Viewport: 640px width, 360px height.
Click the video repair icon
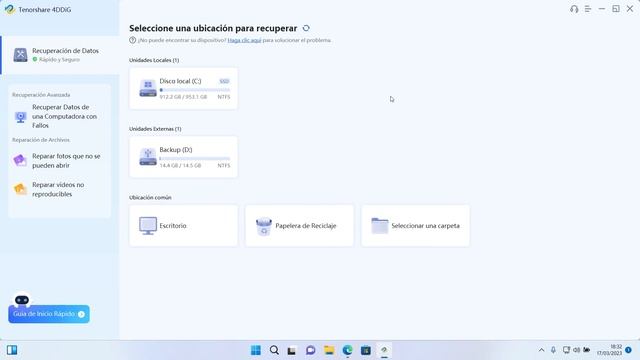[20, 189]
